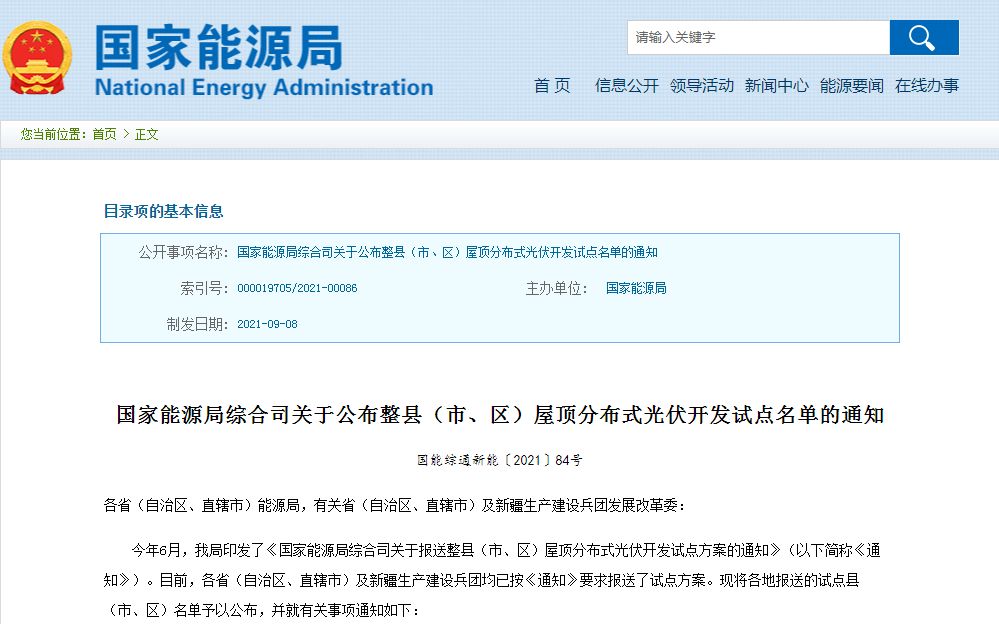Viewport: 999px width, 624px height.
Task: Click the issue date 2021-09-08
Action: [267, 325]
